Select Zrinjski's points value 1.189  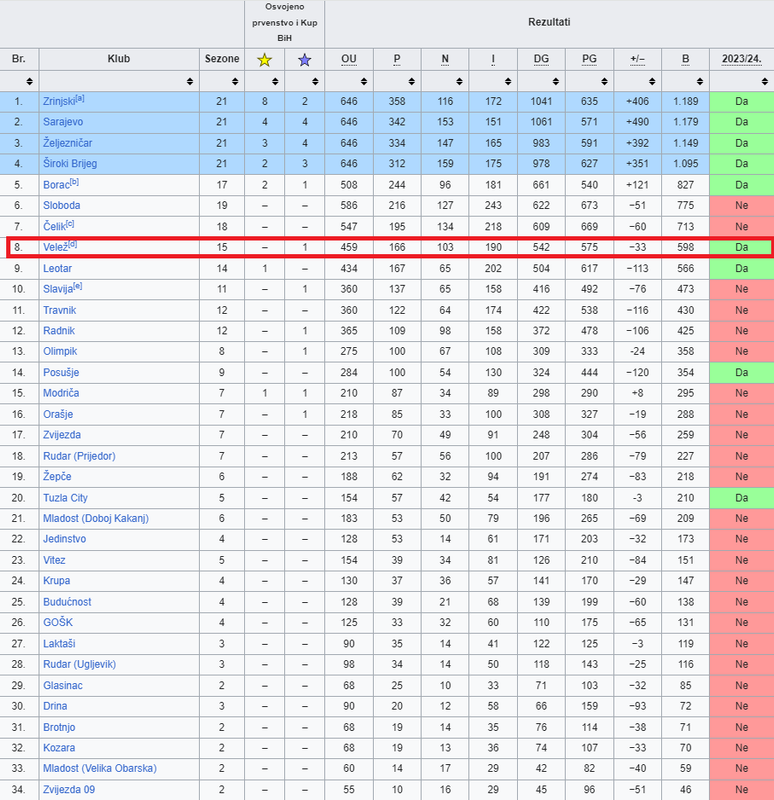(686, 102)
